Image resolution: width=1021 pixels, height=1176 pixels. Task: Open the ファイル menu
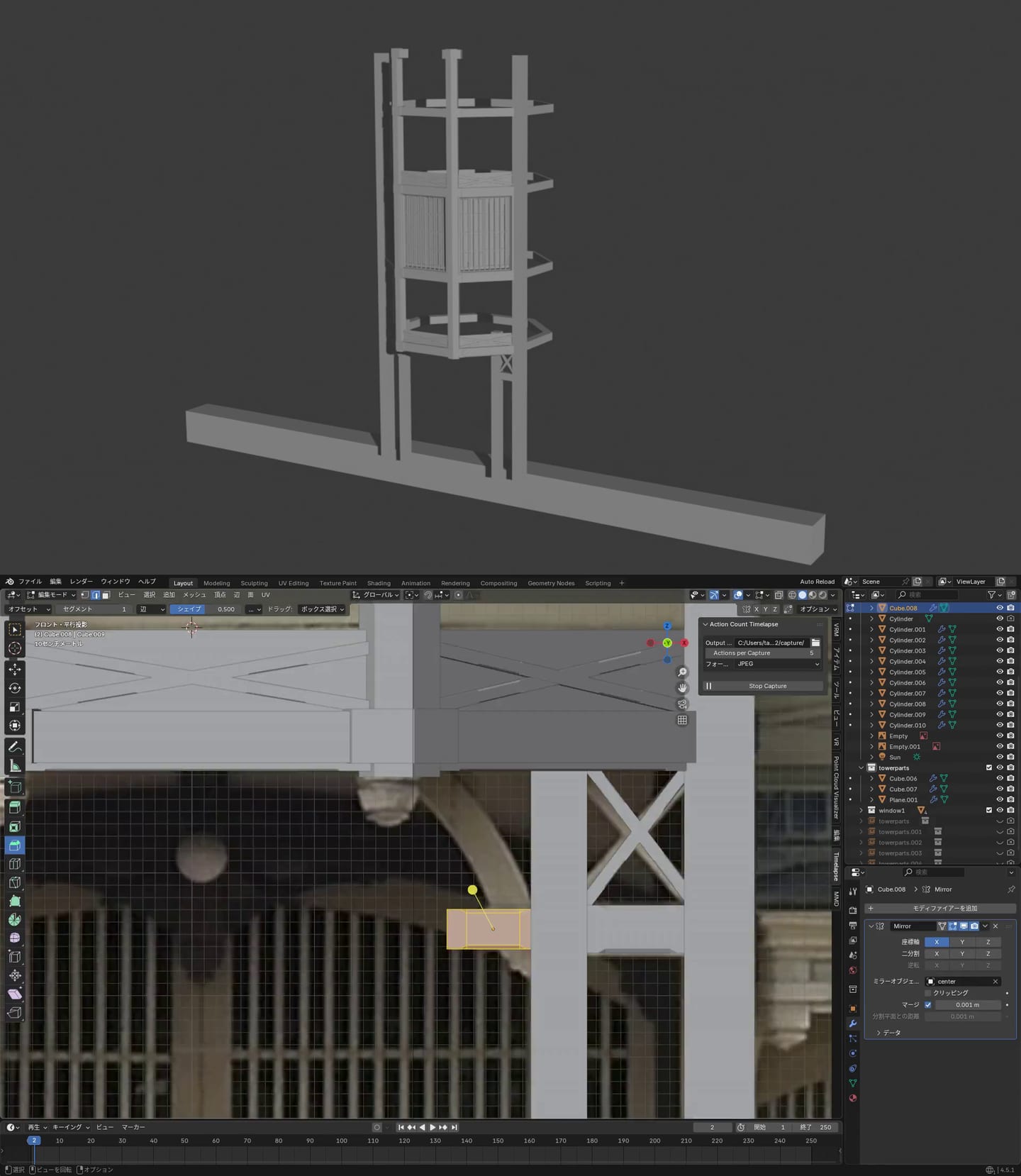click(30, 582)
